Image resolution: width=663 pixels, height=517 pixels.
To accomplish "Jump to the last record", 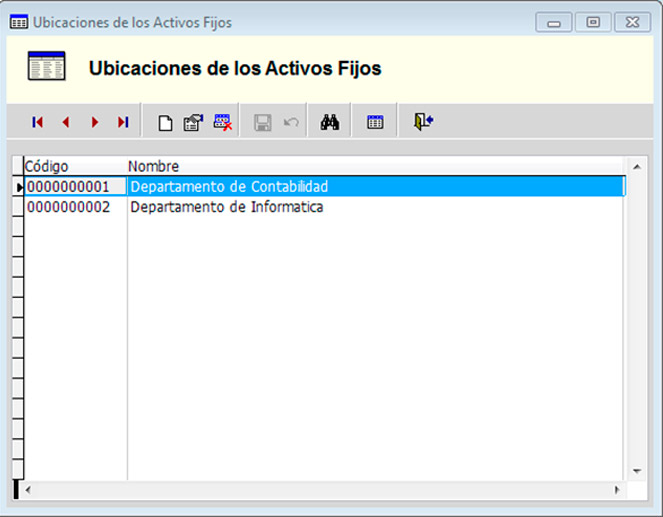I will pyautogui.click(x=123, y=122).
